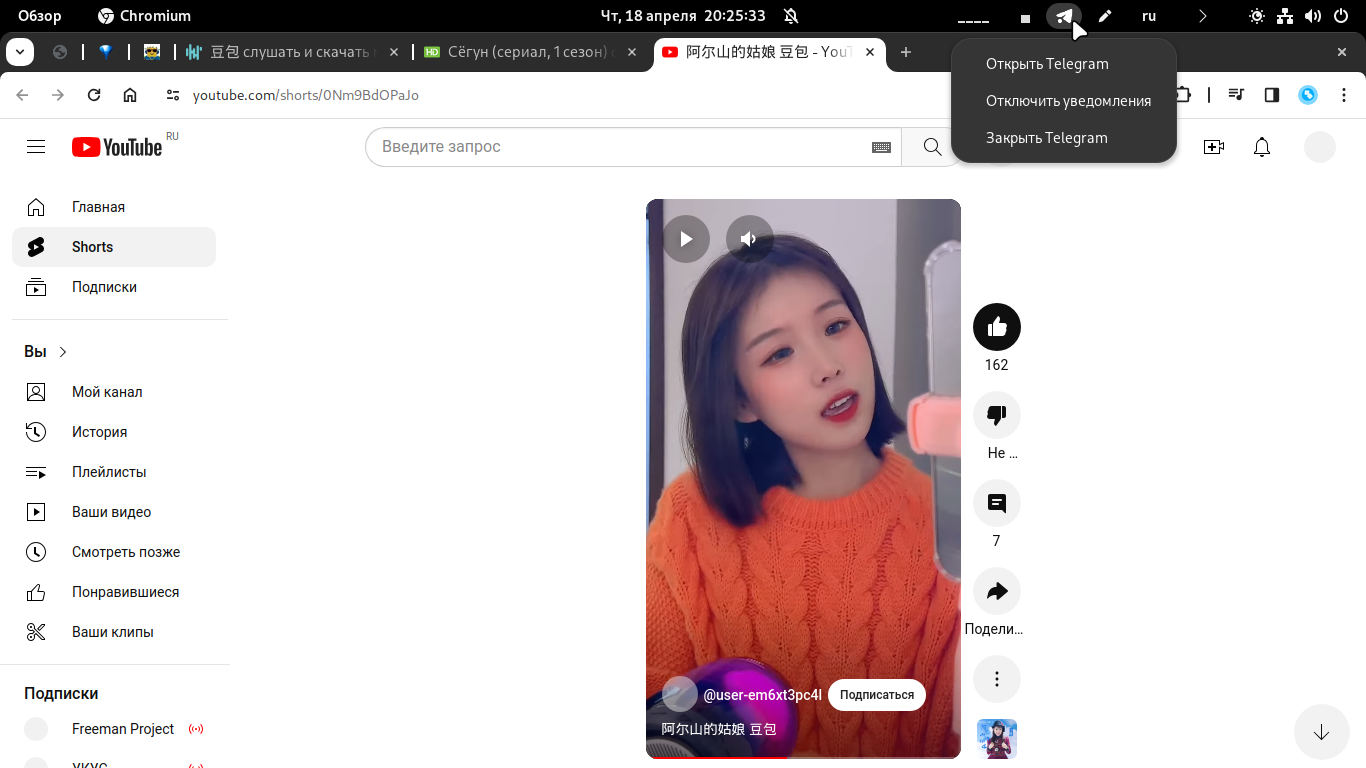Open 'Подписки' in the sidebar
This screenshot has height=768, width=1366.
coord(114,287)
